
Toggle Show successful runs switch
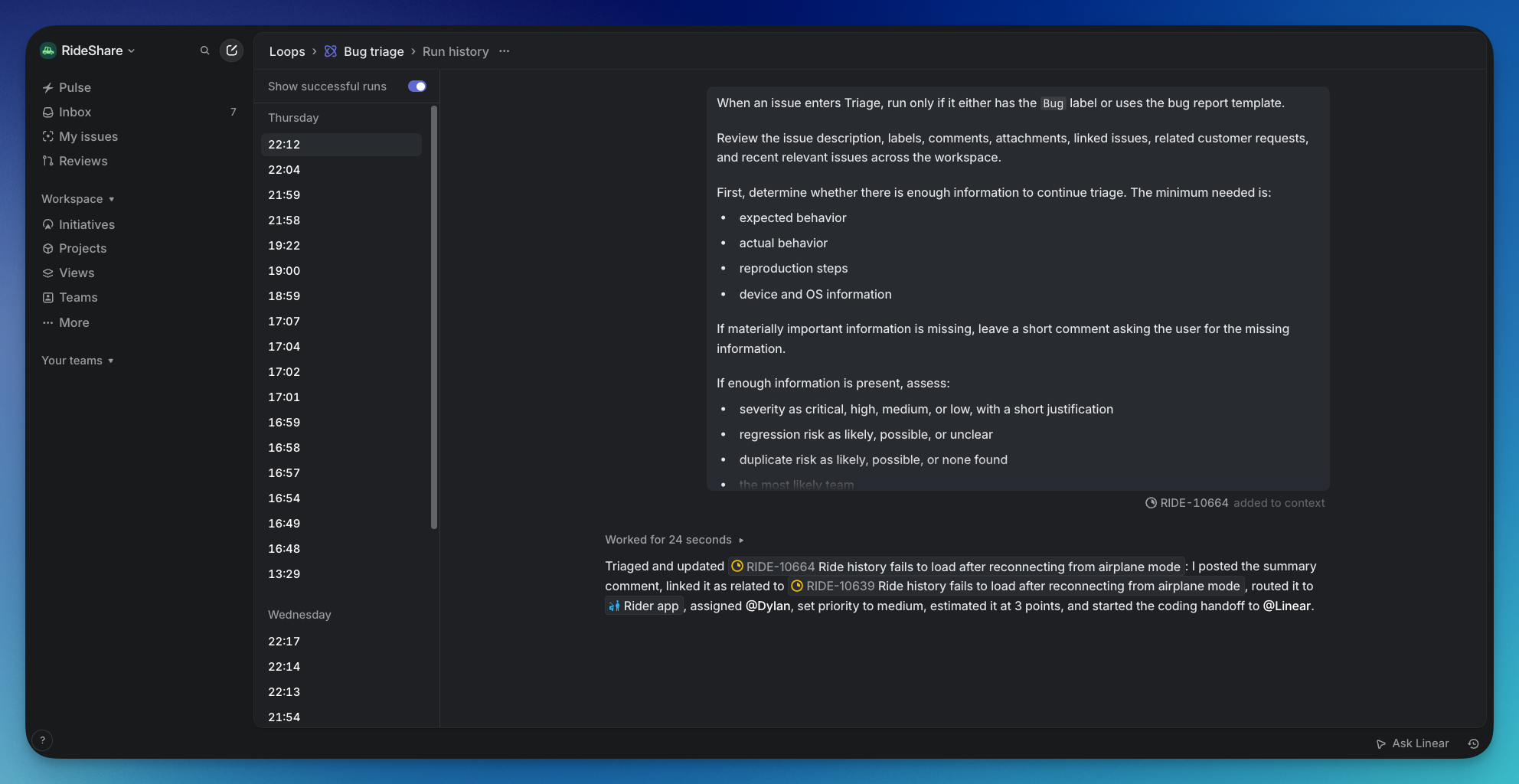(x=417, y=87)
